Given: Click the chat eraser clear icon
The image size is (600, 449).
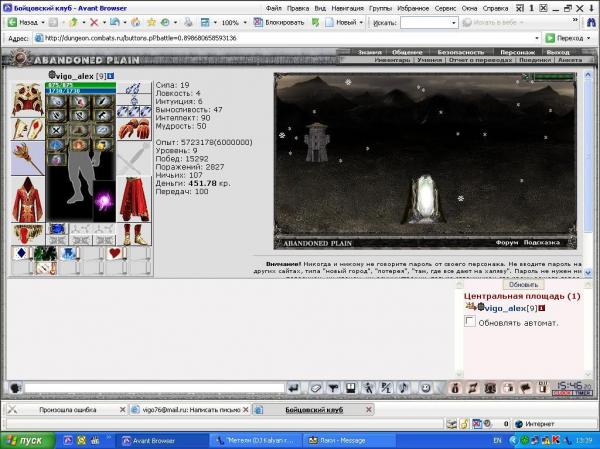Looking at the screenshot, I should 316,388.
